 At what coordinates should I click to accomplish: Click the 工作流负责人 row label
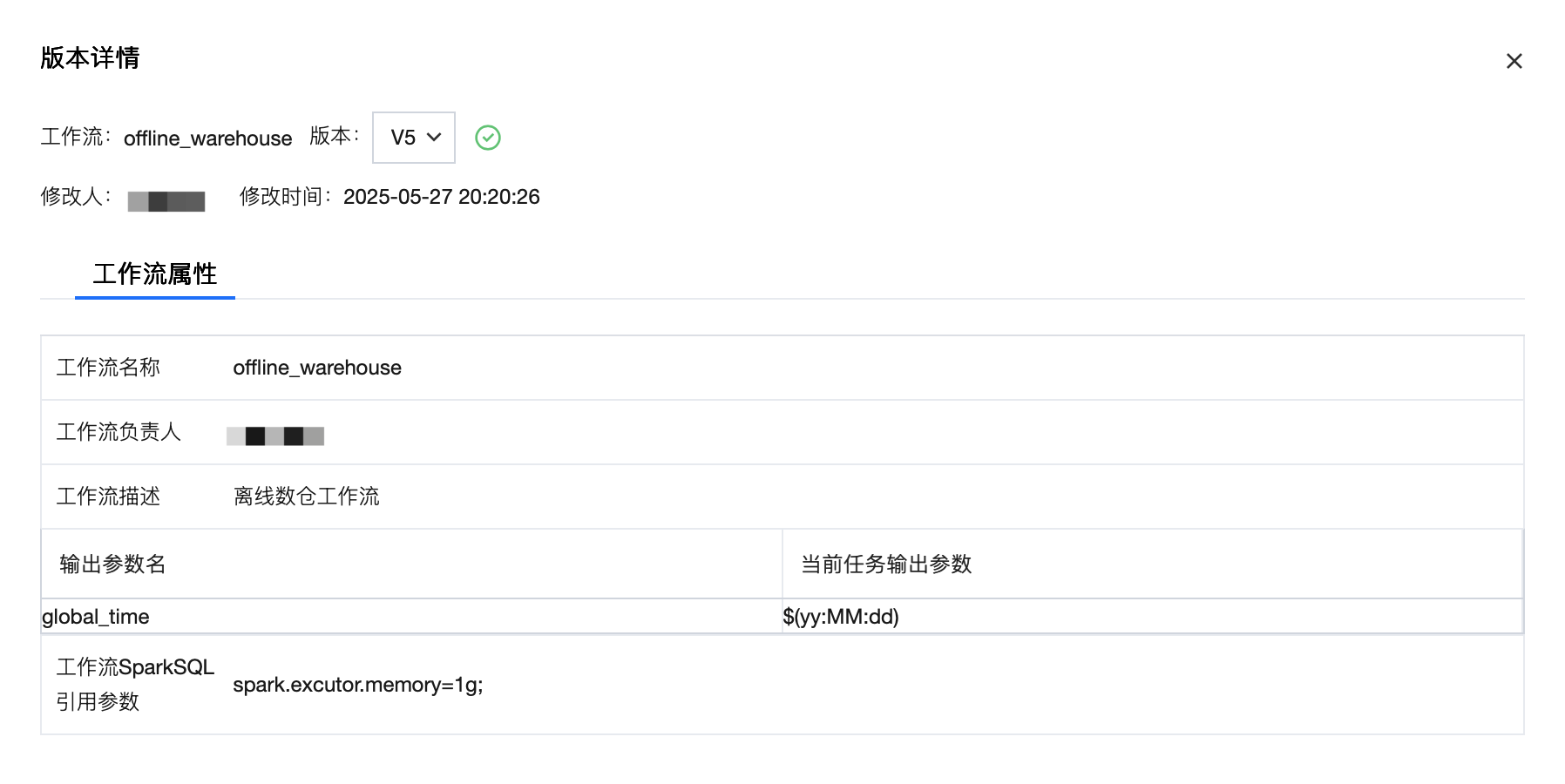[x=119, y=432]
